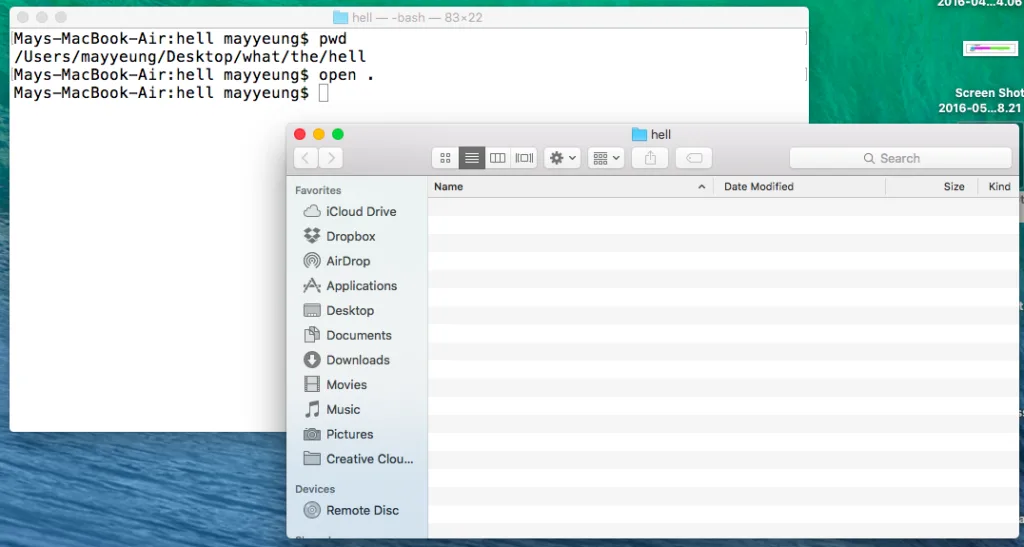Switch Finder to Cover Flow view
The image size is (1024, 547).
(x=524, y=158)
